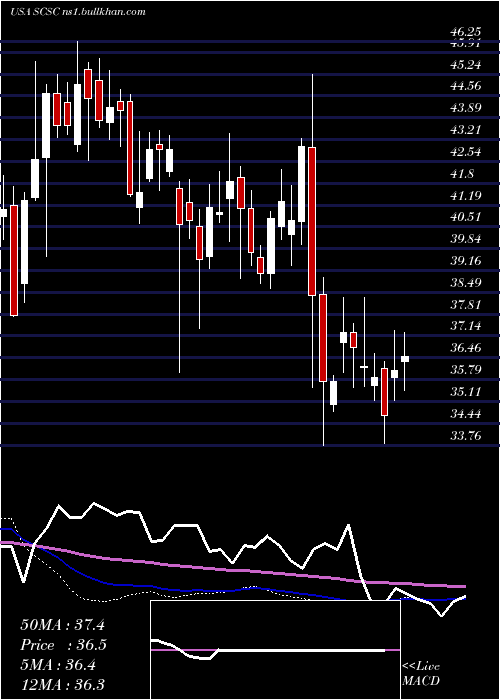Click the 39.84 price level label
This screenshot has height=700, width=500.
click(x=465, y=239)
